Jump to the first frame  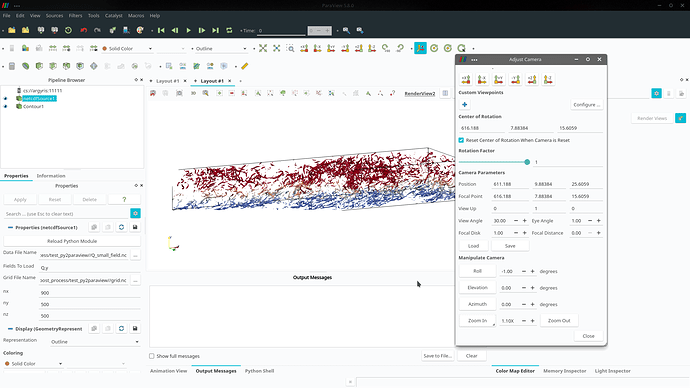pos(161,30)
